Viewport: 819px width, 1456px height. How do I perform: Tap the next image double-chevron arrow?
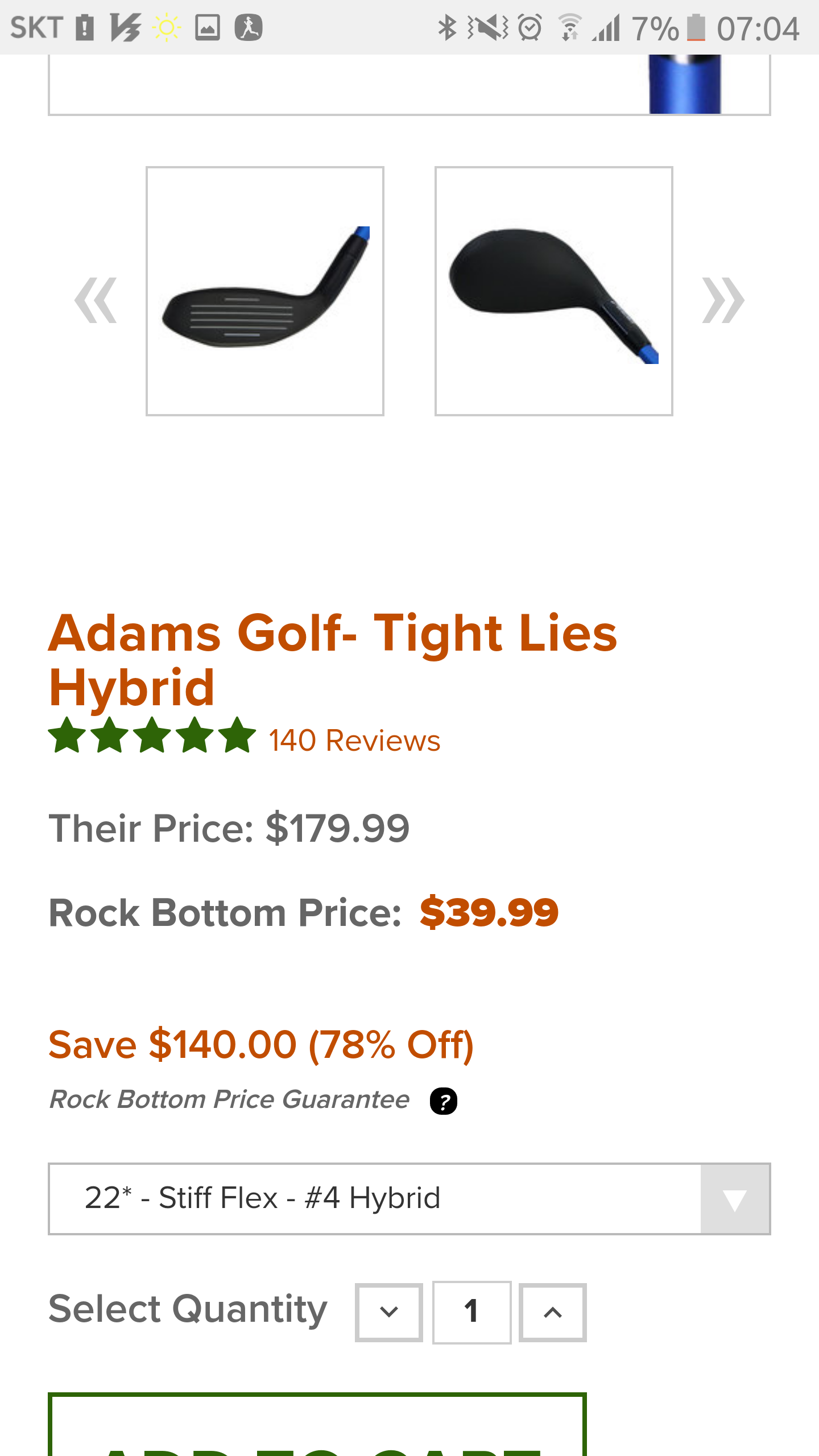[x=722, y=300]
